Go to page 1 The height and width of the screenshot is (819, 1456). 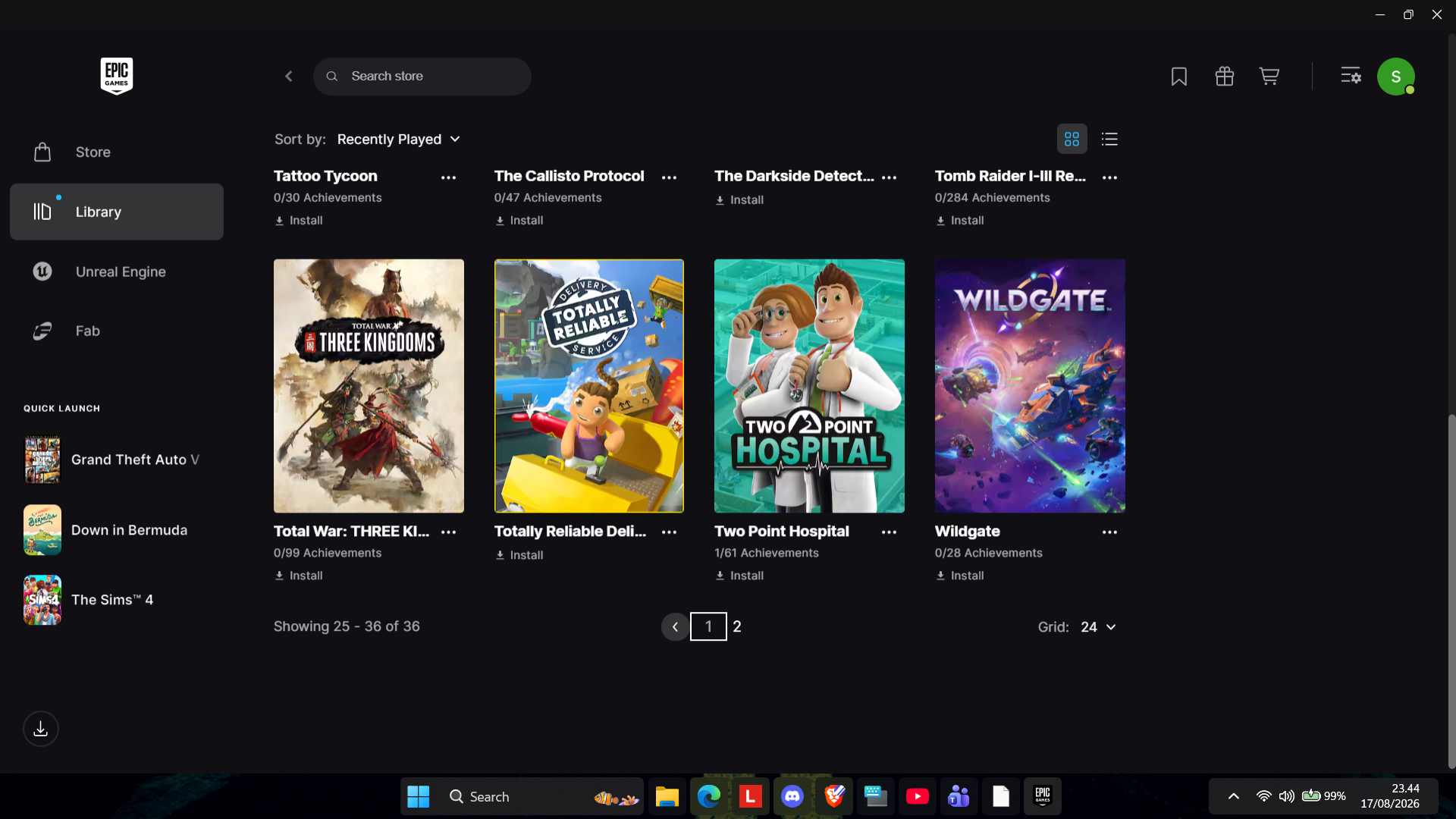coord(708,626)
